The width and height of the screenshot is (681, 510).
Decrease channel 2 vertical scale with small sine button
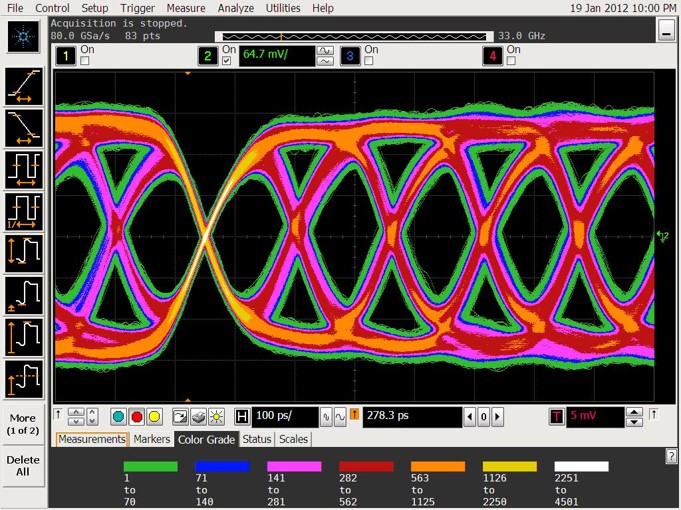click(x=325, y=61)
